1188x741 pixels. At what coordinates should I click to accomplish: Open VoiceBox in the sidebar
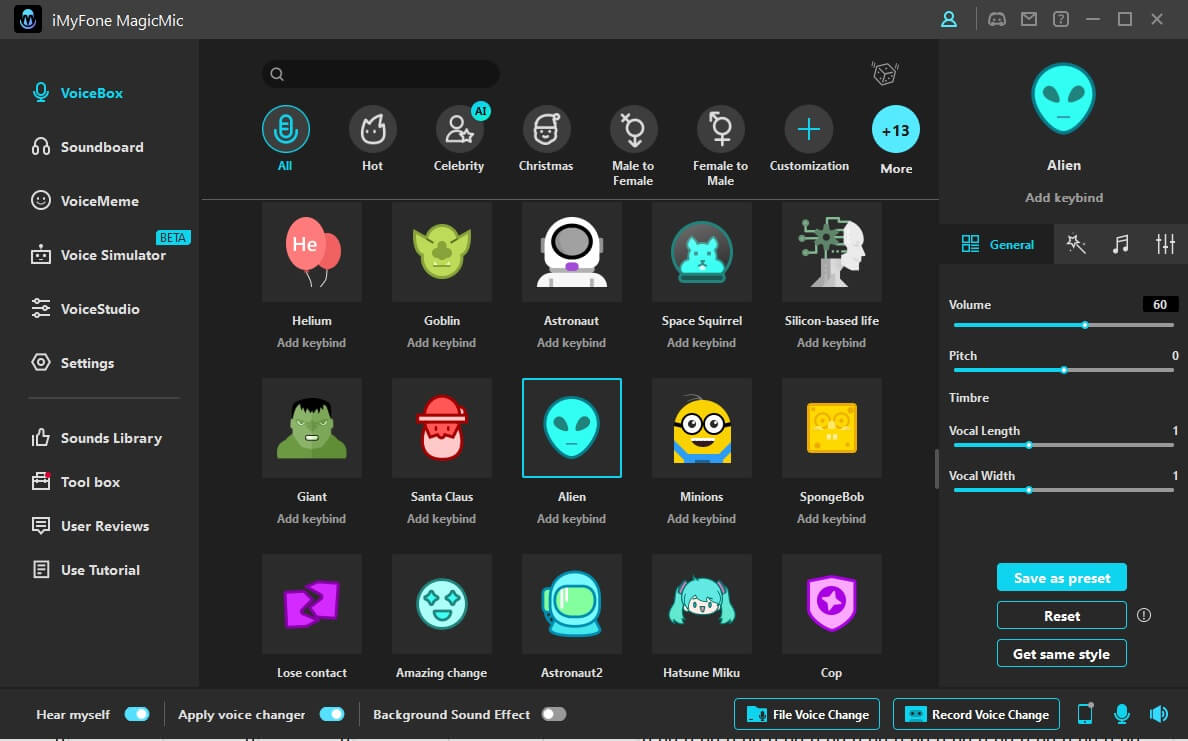77,92
